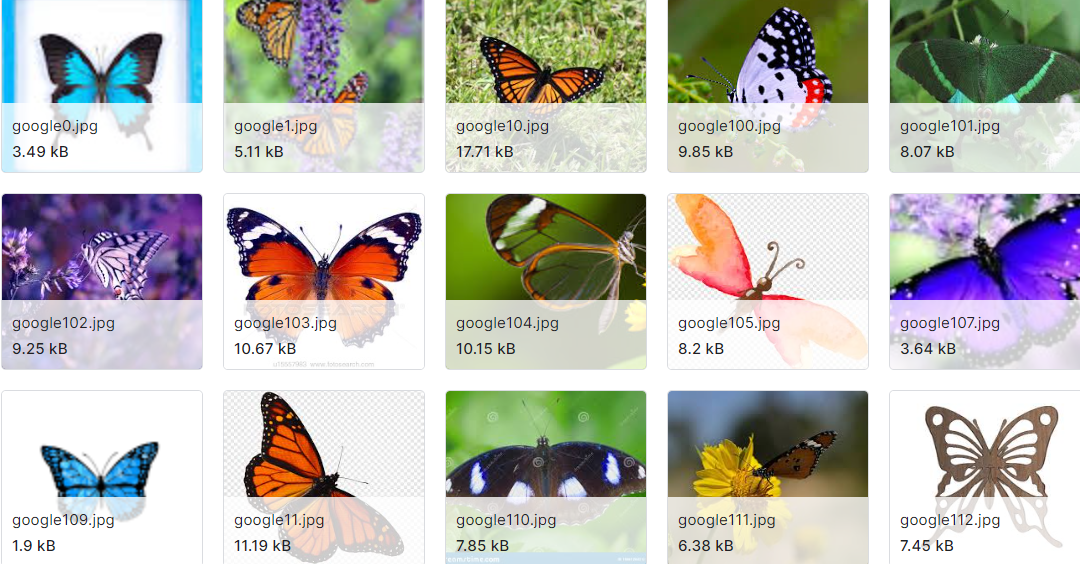Screen dimensions: 1080x564
Task: Click the google10.jpg filename label
Action: point(502,126)
